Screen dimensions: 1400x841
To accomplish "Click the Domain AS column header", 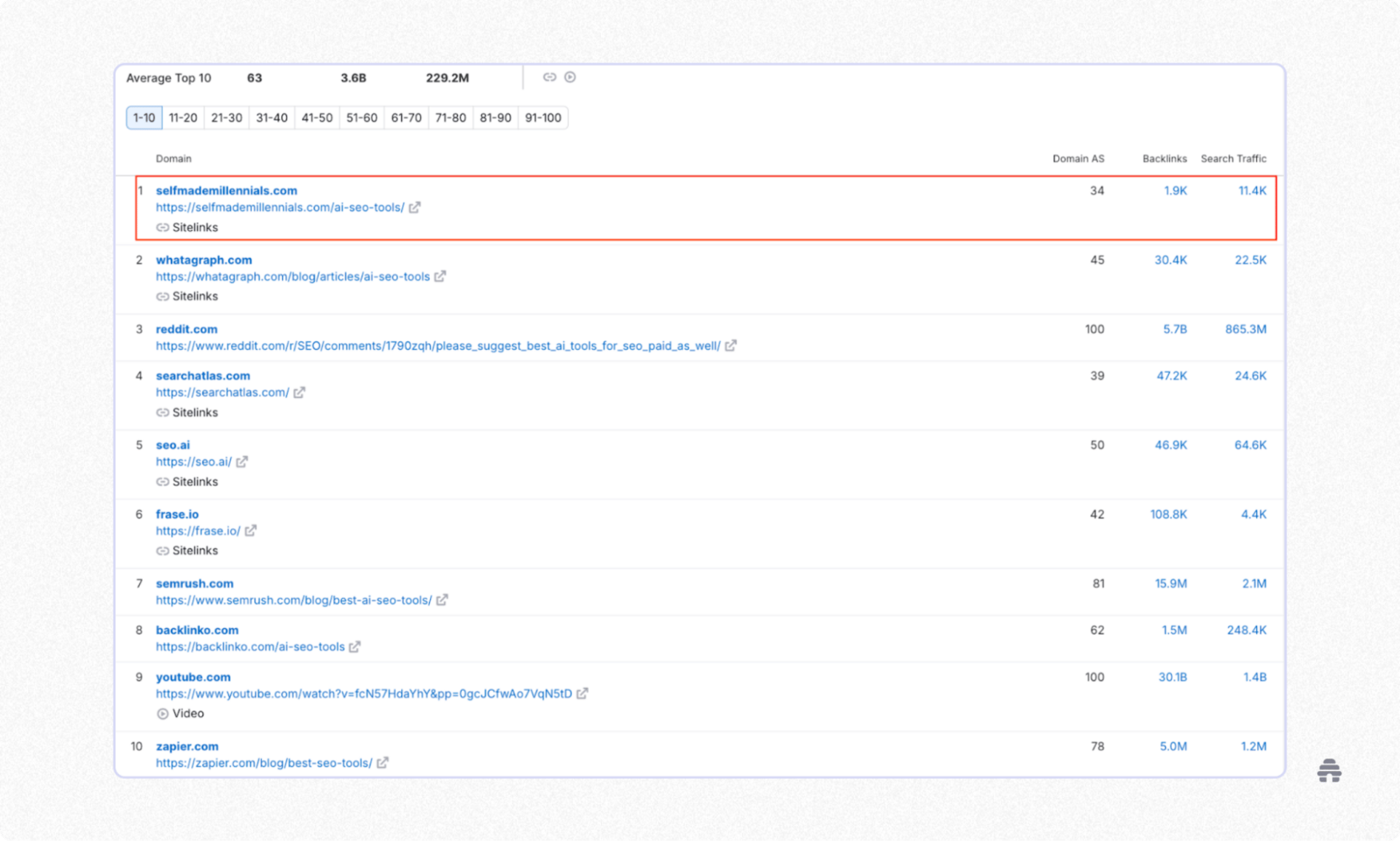I will point(1078,158).
